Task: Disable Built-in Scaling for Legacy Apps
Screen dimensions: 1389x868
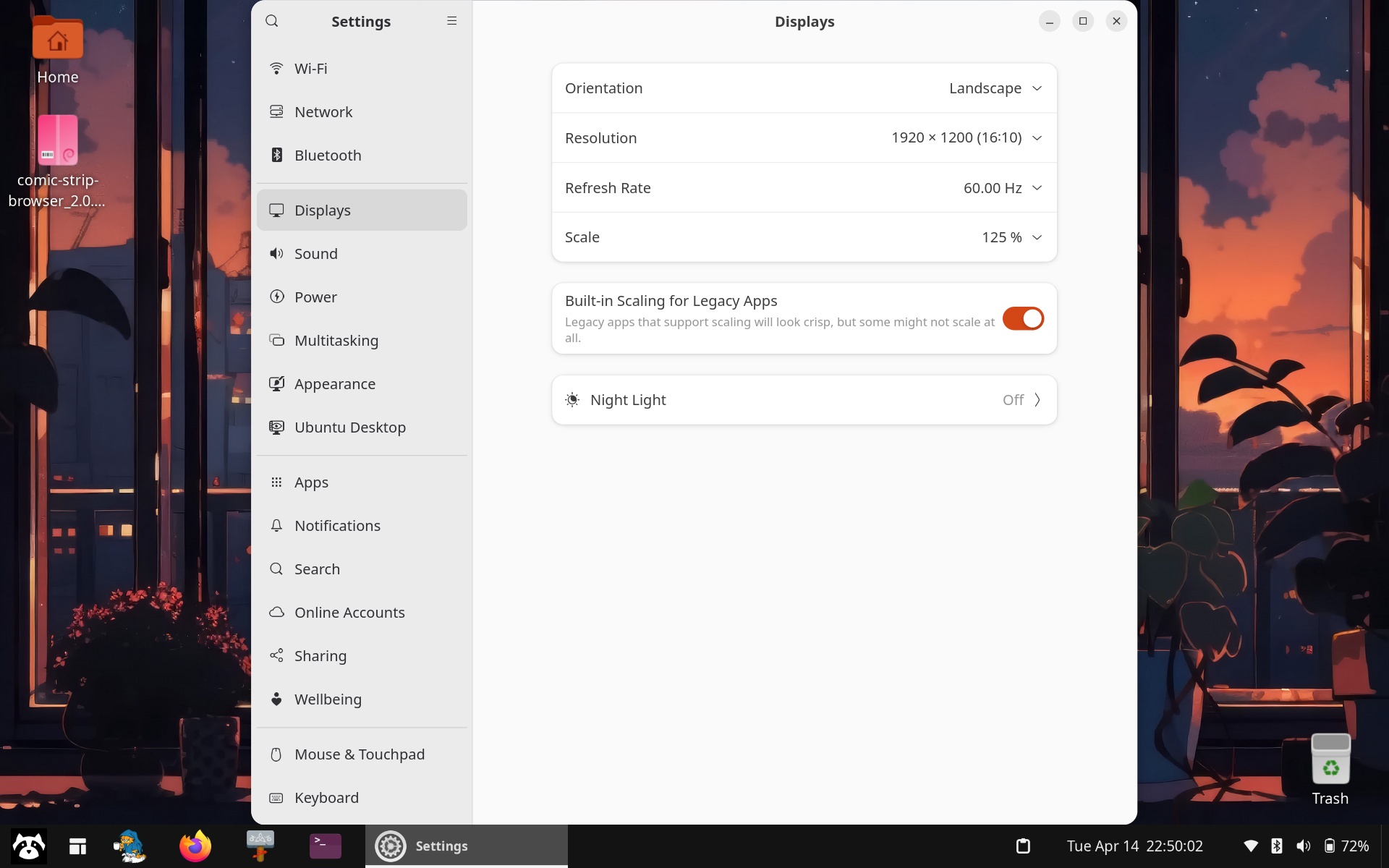Action: (1022, 319)
